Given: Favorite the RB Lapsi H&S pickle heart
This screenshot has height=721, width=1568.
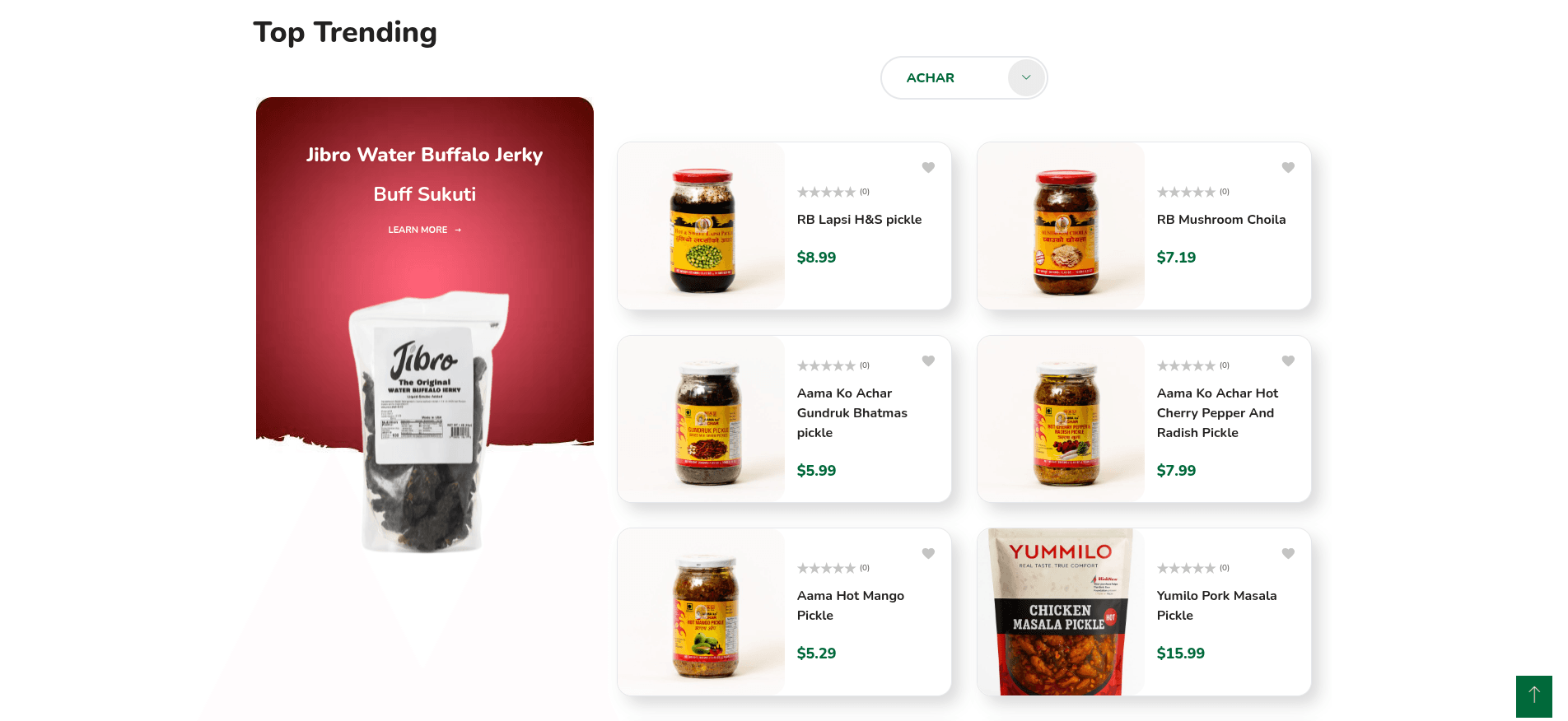Looking at the screenshot, I should click(x=928, y=167).
